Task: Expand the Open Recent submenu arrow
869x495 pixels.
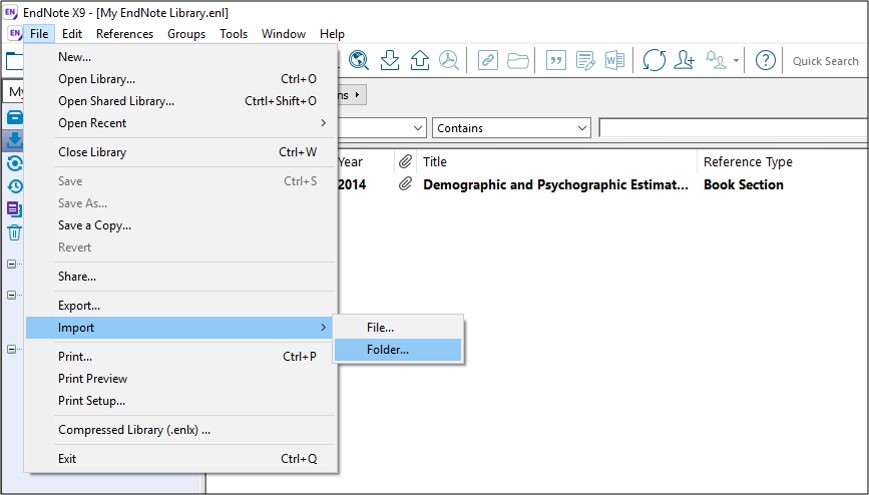Action: (x=323, y=123)
